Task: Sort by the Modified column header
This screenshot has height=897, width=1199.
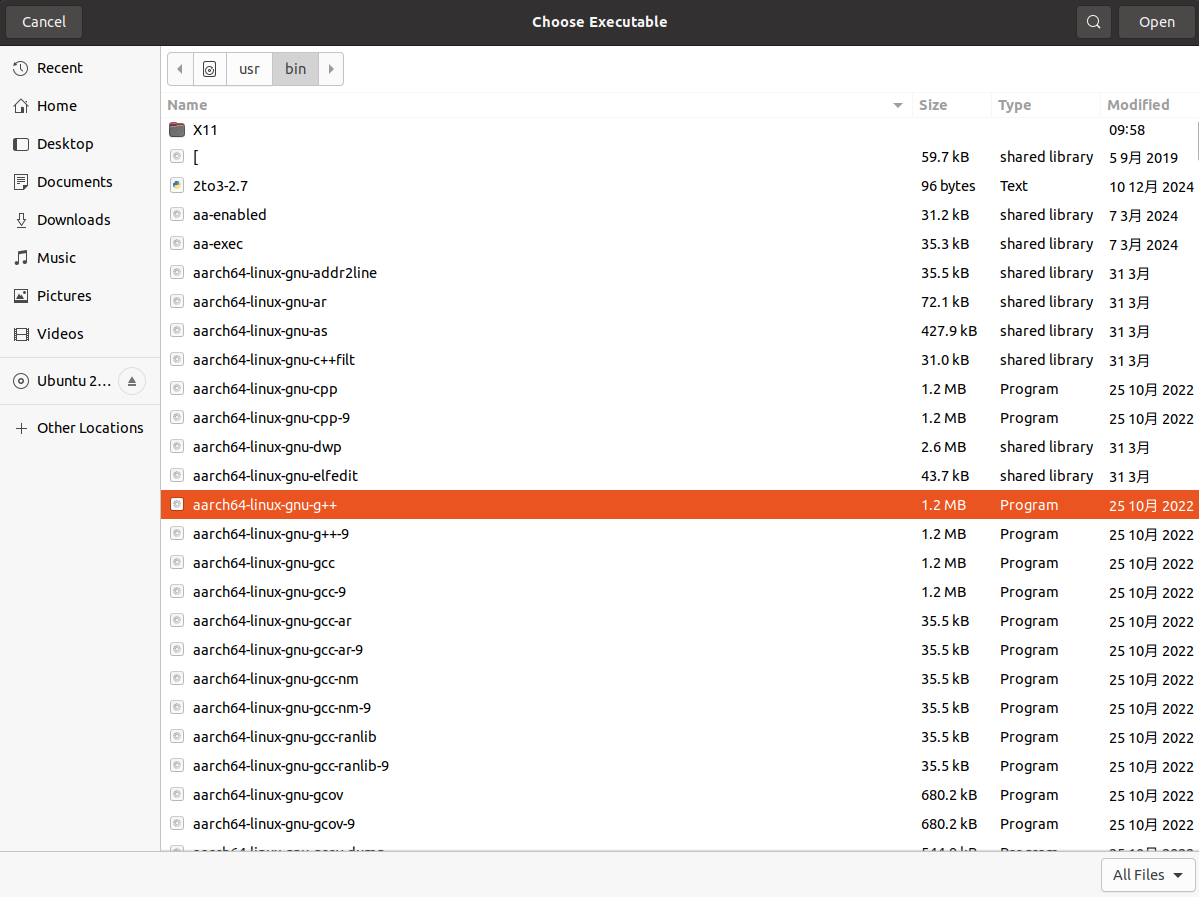Action: 1149,106
